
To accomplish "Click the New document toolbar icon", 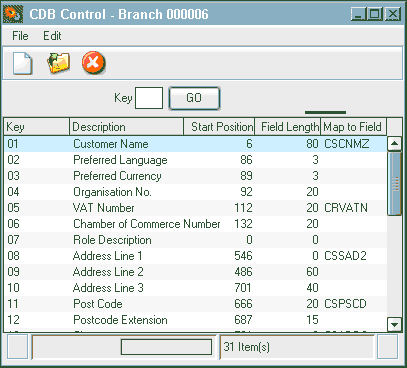I will click(x=23, y=63).
